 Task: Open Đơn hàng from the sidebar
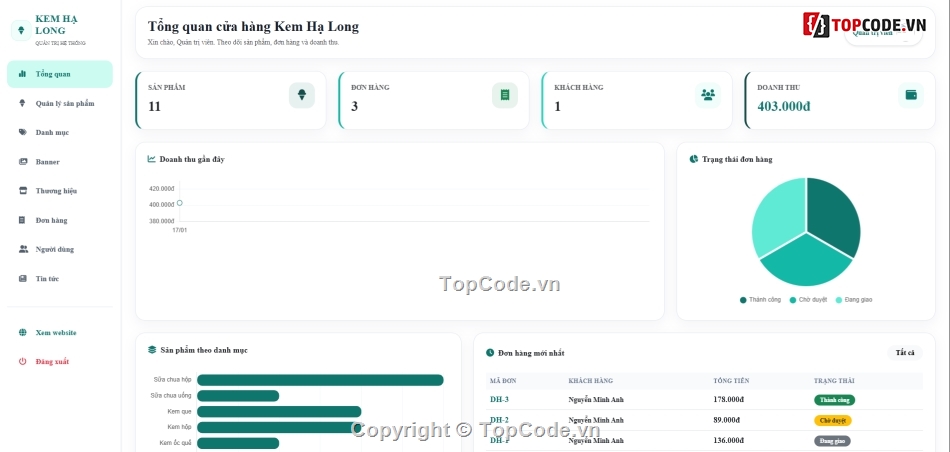(59, 220)
